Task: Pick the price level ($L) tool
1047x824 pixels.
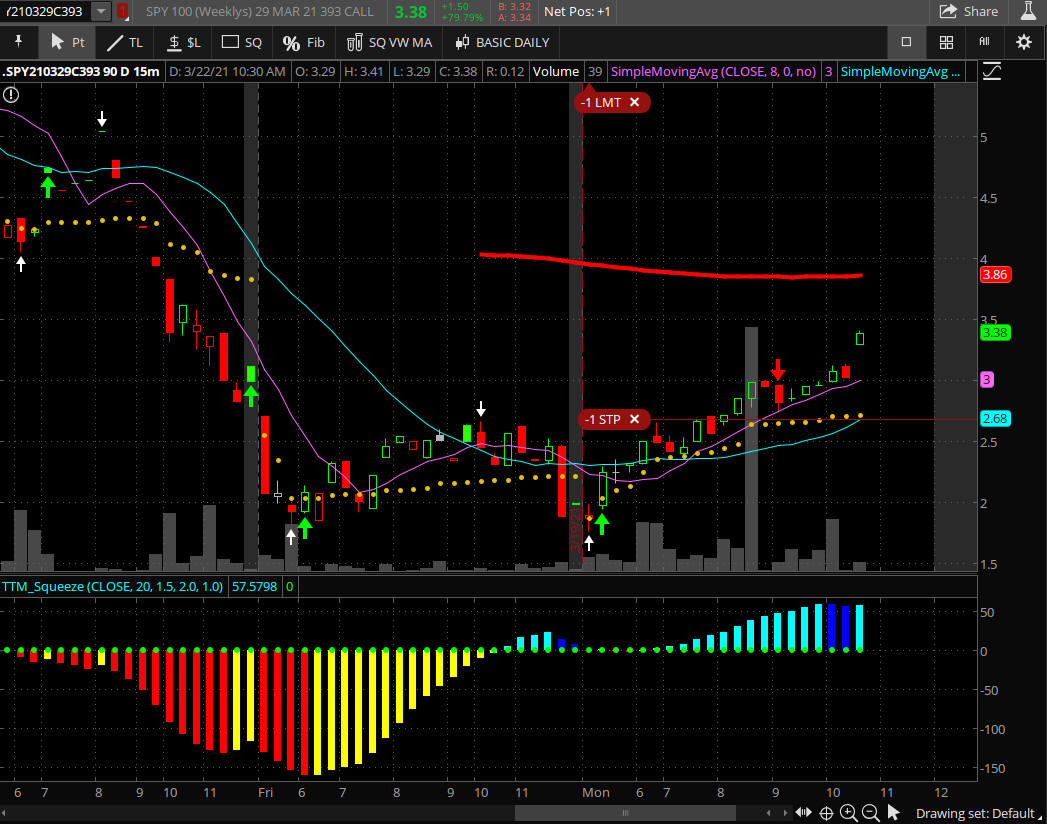Action: 184,42
